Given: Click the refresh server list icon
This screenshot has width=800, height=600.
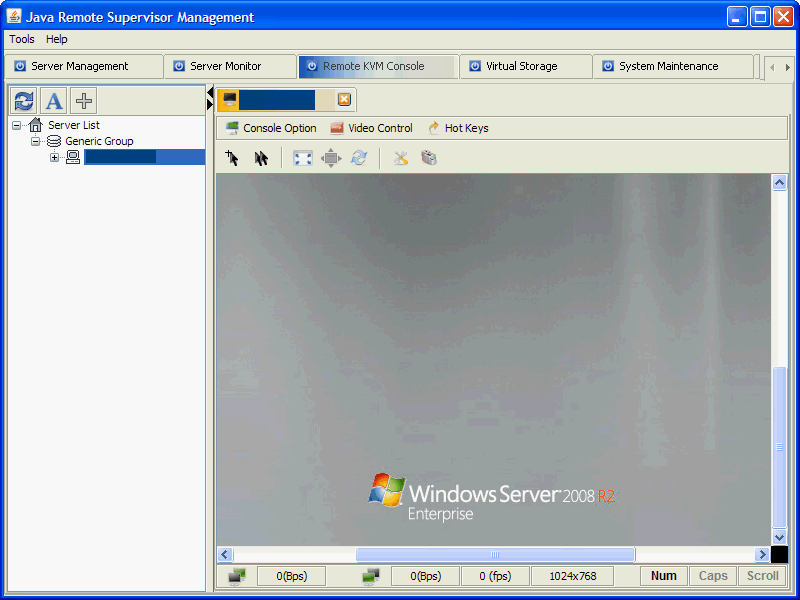Looking at the screenshot, I should coord(23,101).
